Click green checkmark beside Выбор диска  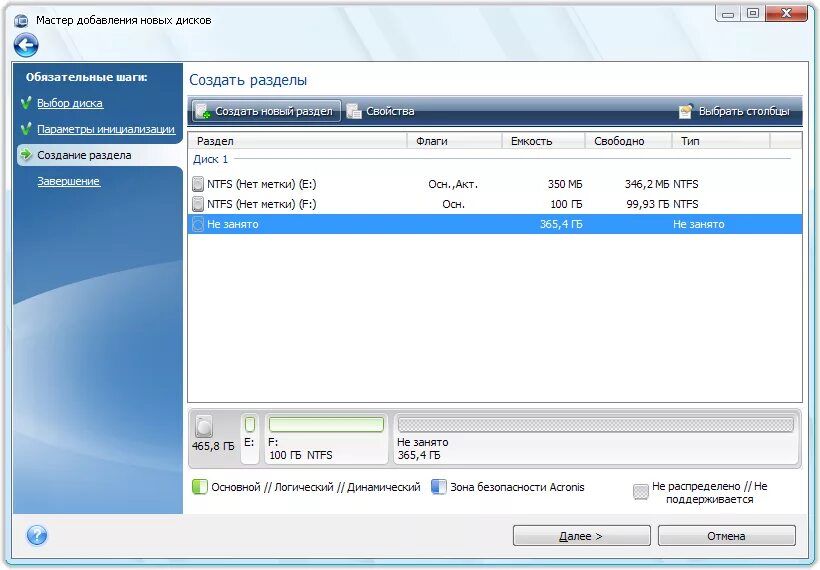click(26, 102)
